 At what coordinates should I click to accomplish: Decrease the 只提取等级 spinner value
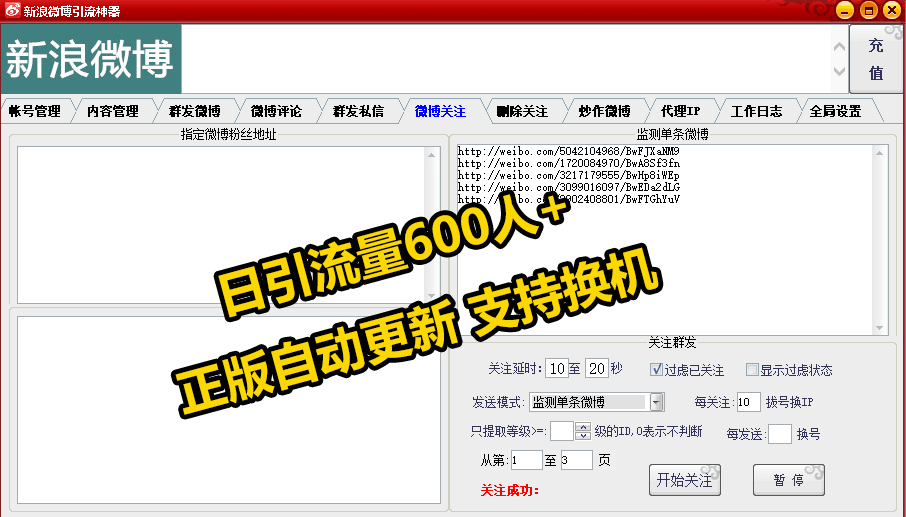(x=584, y=436)
